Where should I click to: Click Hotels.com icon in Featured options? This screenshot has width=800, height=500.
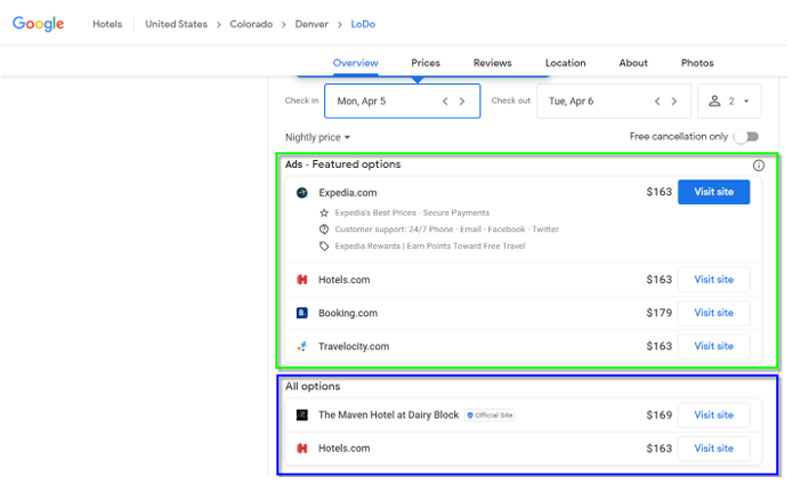click(302, 280)
